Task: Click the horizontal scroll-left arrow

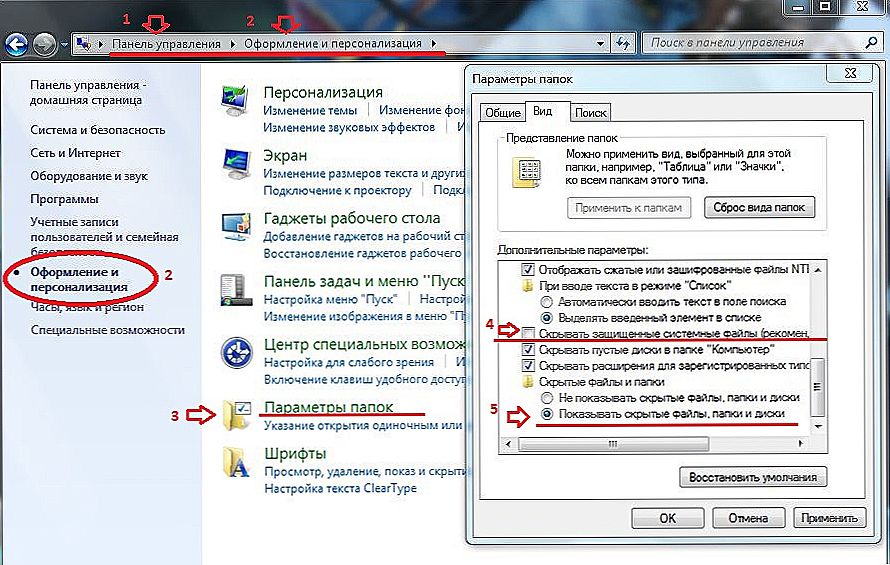Action: pyautogui.click(x=508, y=444)
